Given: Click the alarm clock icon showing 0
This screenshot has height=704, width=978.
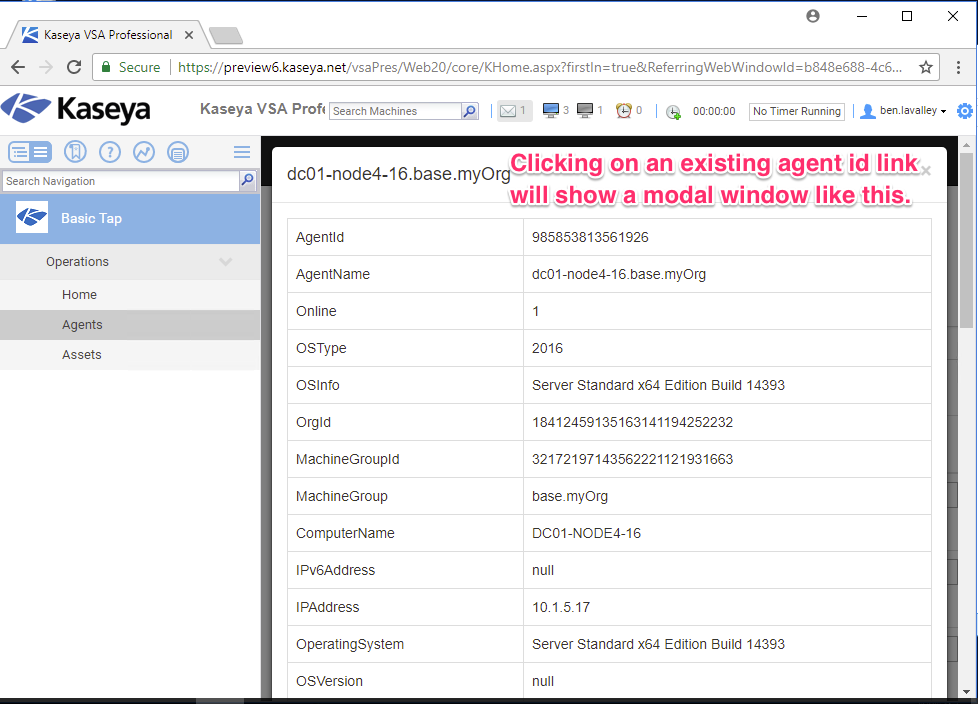Looking at the screenshot, I should coord(624,110).
